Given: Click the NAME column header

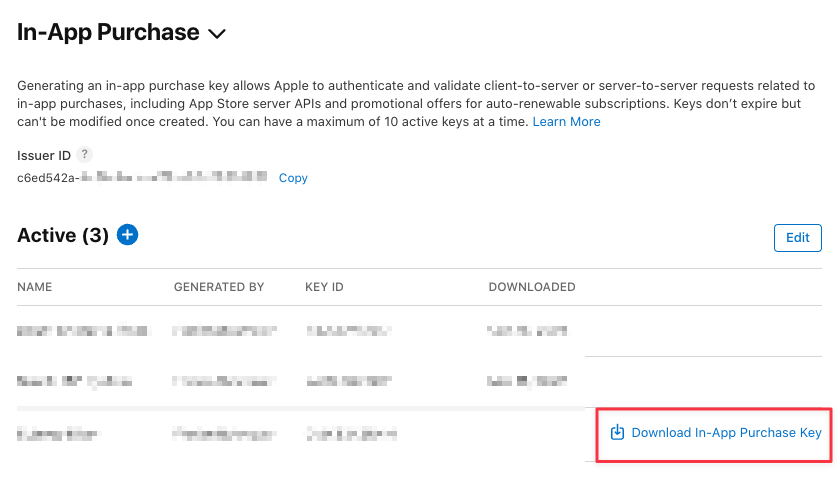Looking at the screenshot, I should 35,287.
